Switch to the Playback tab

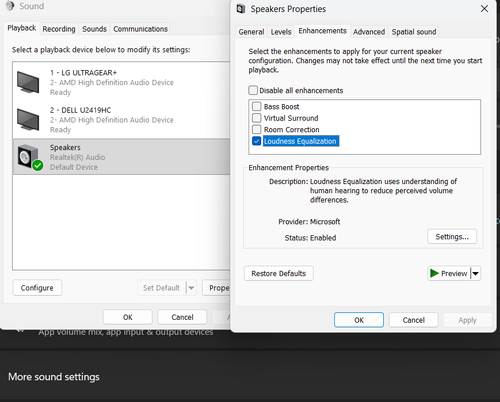coord(22,28)
